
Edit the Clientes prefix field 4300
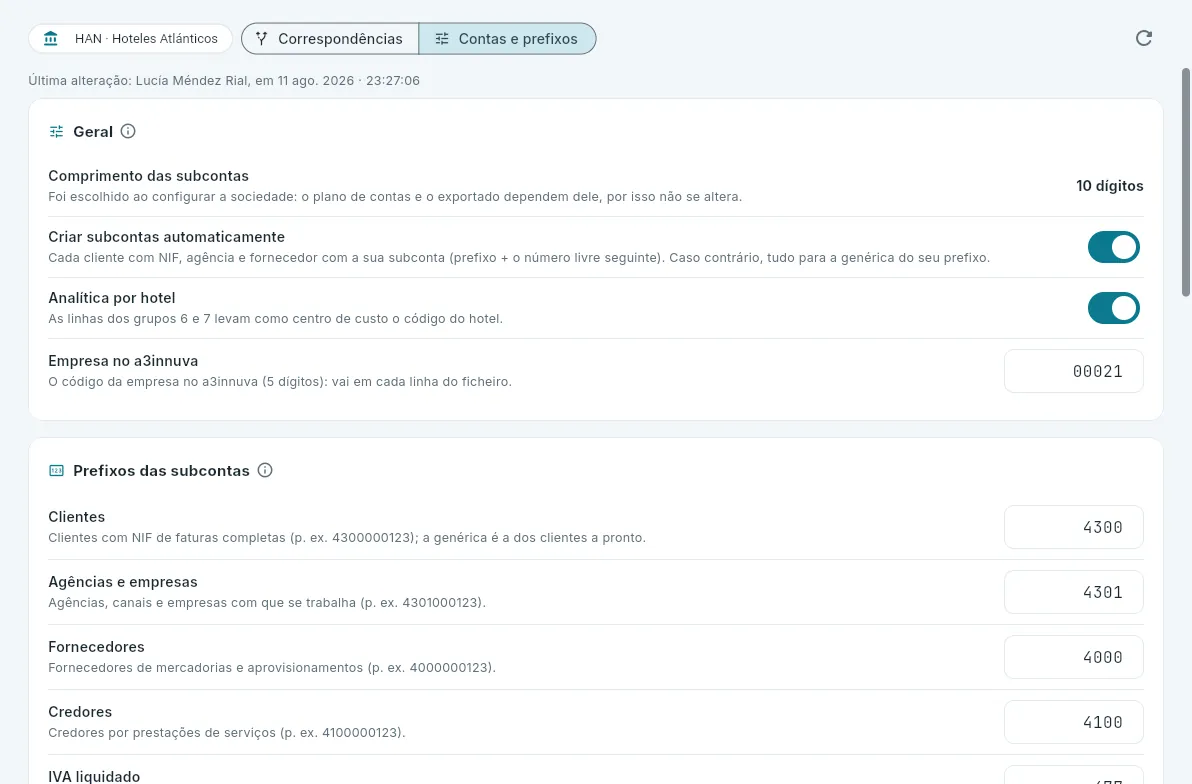[1073, 527]
